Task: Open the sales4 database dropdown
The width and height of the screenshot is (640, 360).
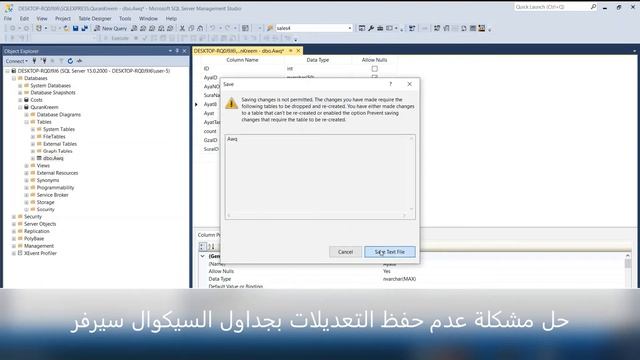Action: (x=350, y=28)
